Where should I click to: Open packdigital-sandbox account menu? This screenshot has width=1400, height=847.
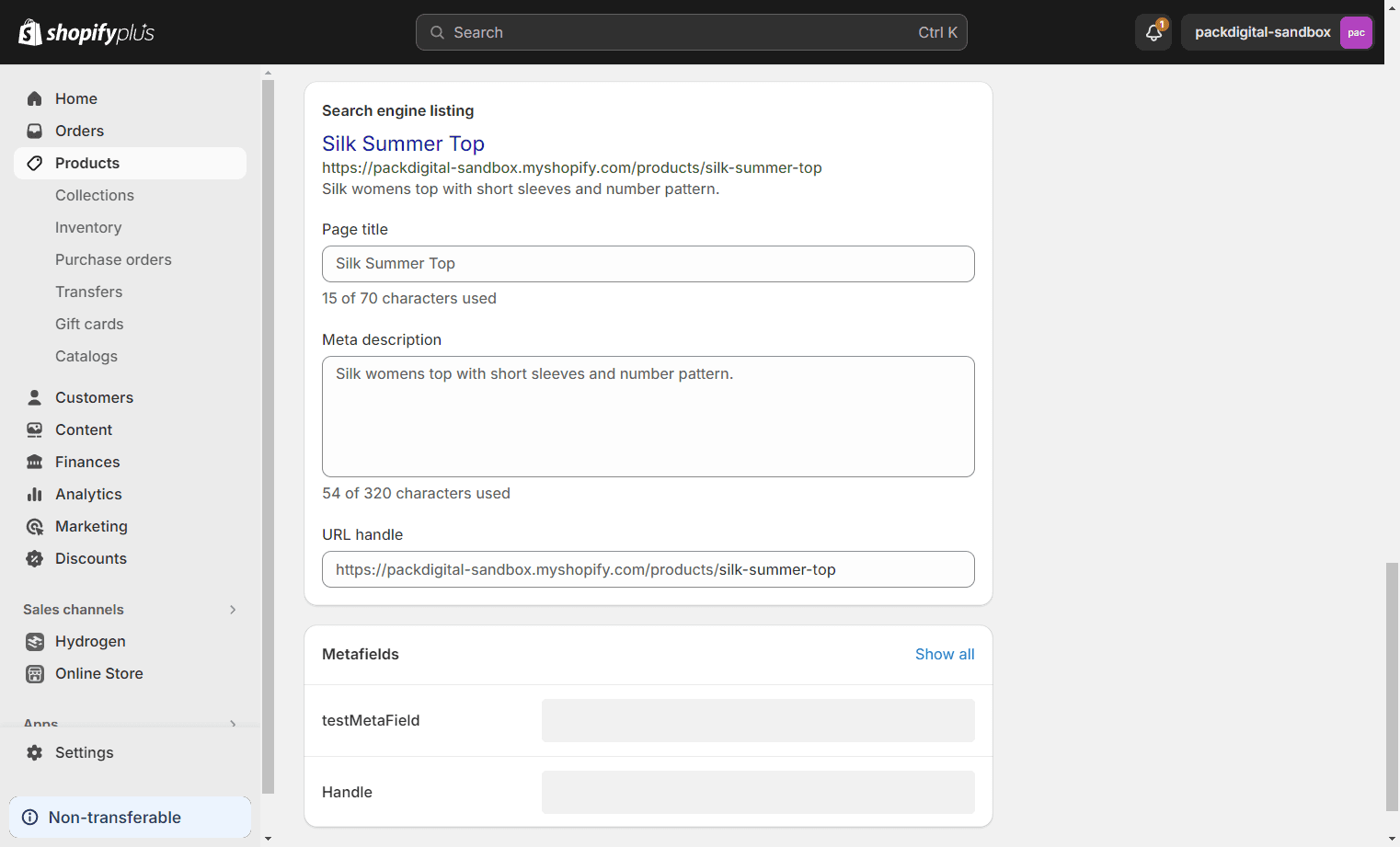click(x=1277, y=32)
